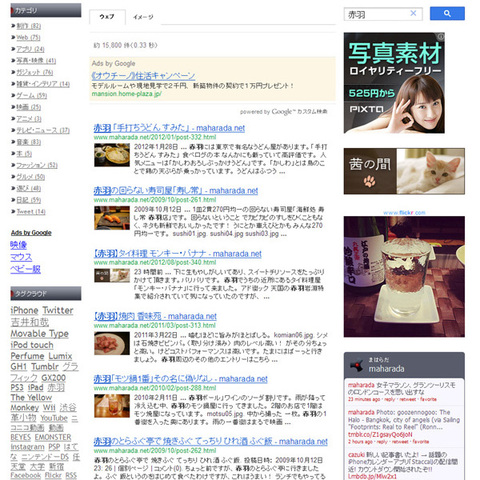This screenshot has height=480, width=480.
Task: Click the cazuki username in tweet list
Action: [356, 455]
